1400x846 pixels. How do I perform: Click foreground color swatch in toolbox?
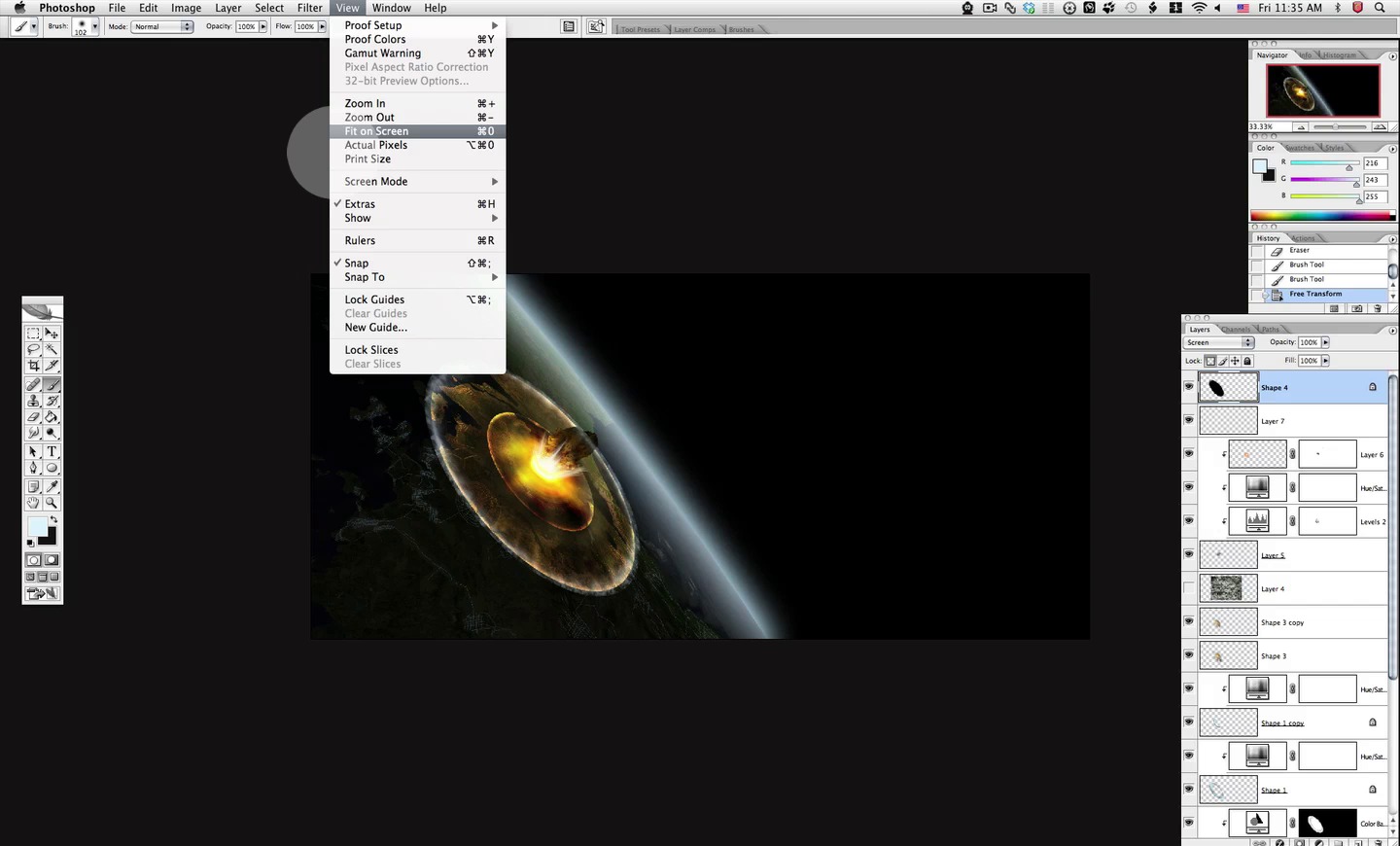36,526
